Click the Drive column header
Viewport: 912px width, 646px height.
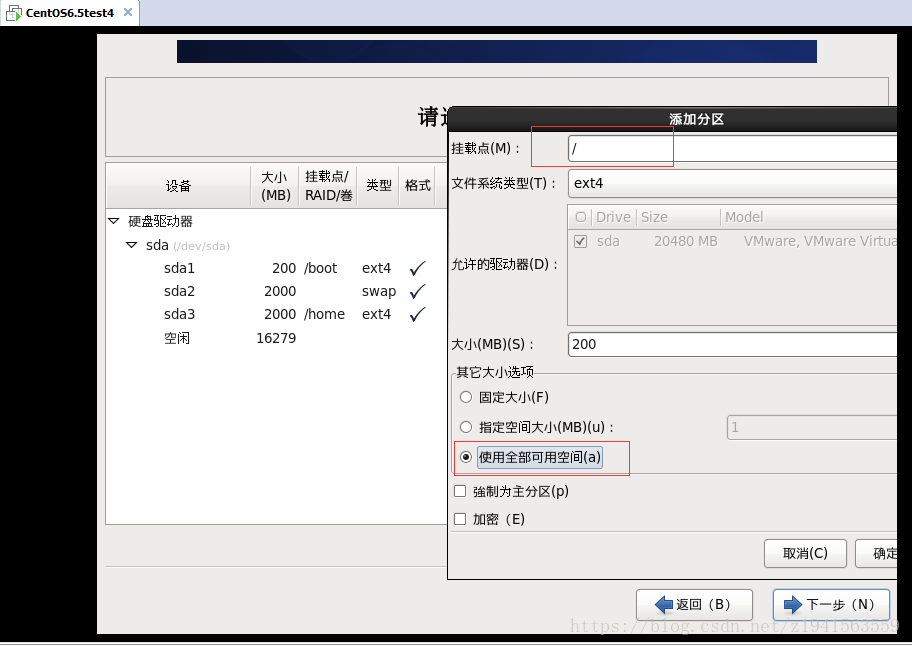pos(614,217)
